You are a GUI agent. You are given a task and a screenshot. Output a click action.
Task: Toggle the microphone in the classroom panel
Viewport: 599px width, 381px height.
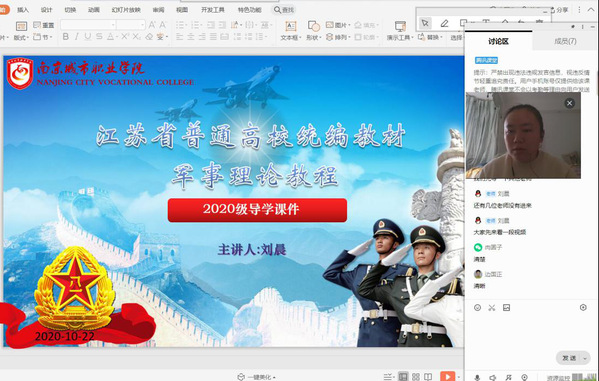tap(477, 377)
